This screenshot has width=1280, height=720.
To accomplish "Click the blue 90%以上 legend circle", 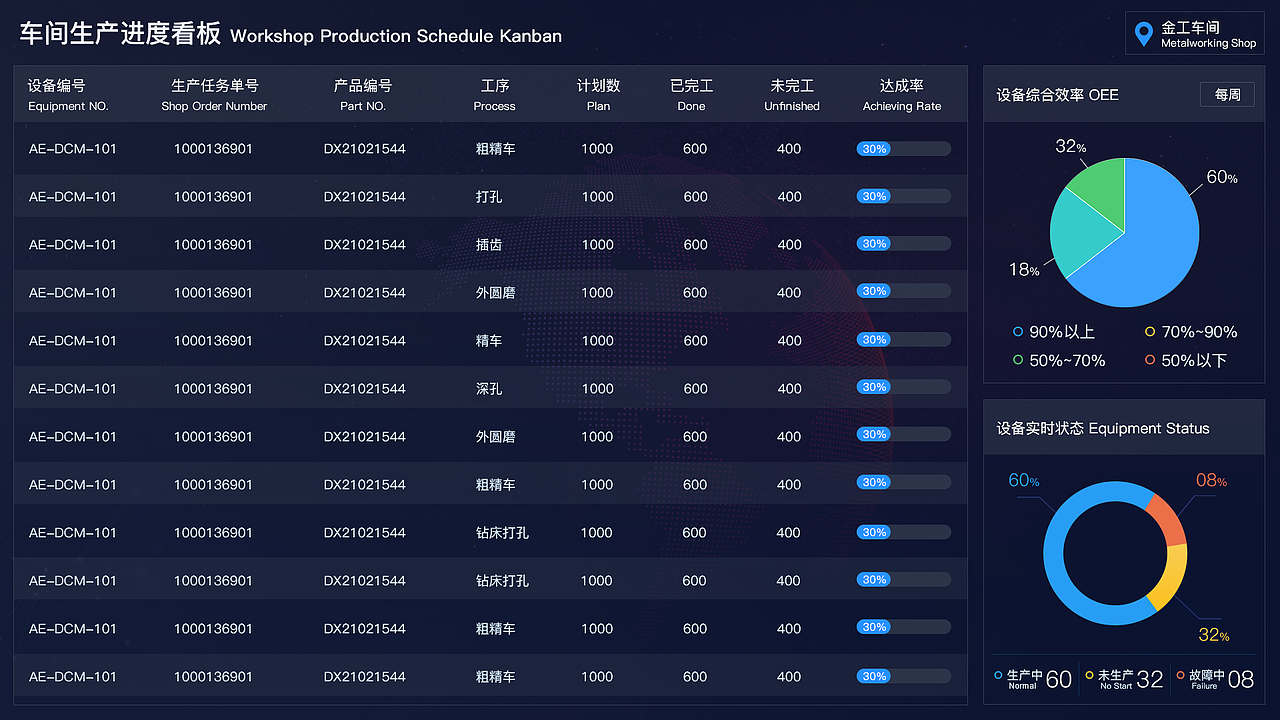I will (x=1018, y=332).
